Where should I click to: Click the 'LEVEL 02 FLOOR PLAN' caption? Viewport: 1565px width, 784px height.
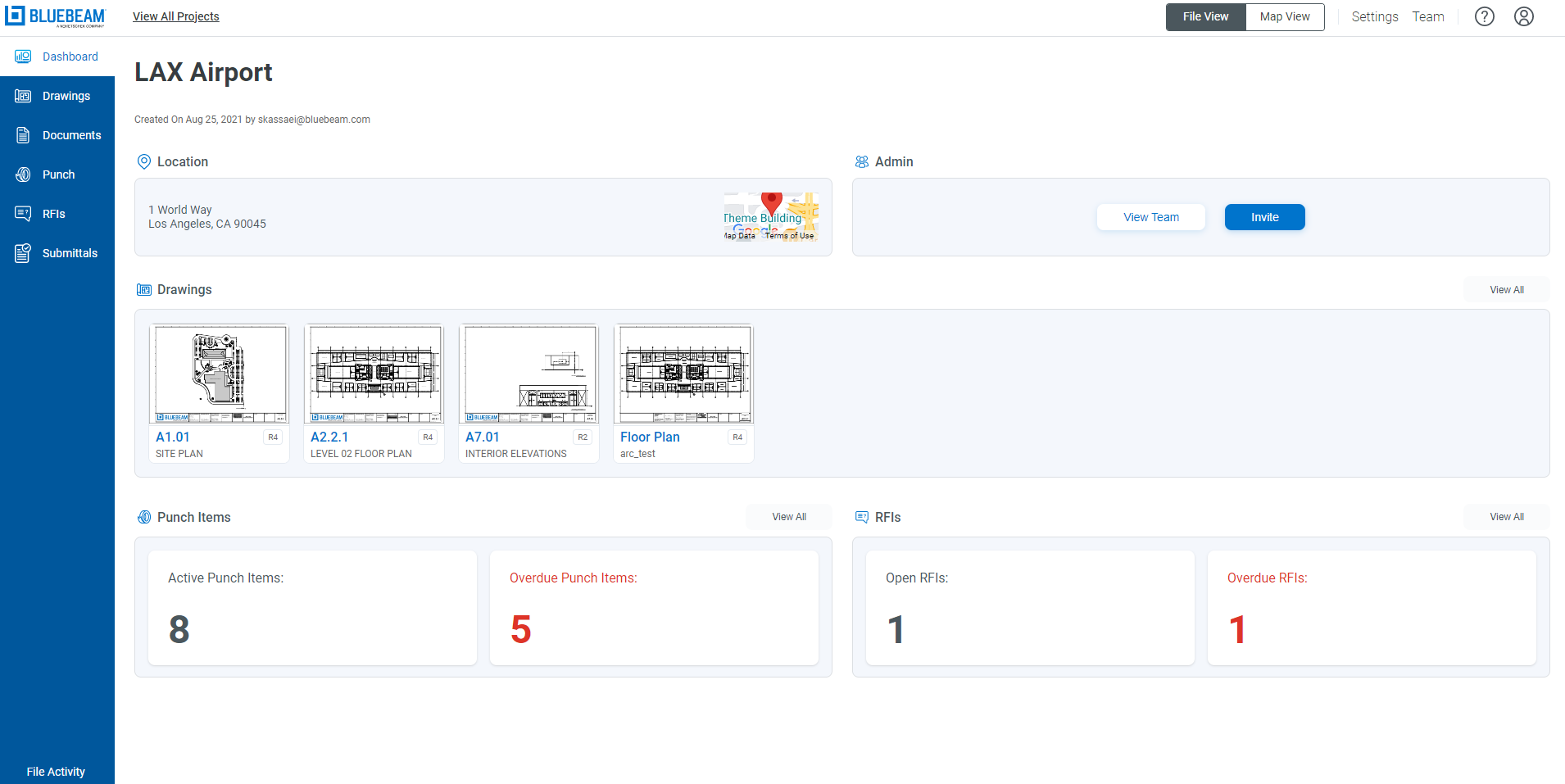(361, 454)
